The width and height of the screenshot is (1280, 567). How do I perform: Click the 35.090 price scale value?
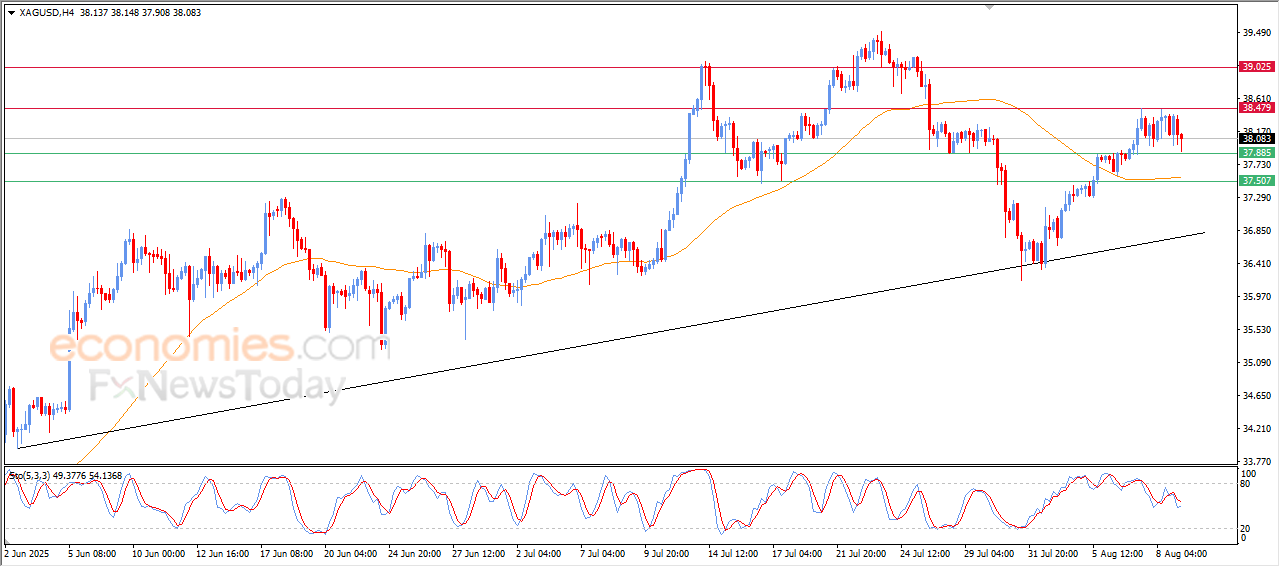click(1257, 363)
